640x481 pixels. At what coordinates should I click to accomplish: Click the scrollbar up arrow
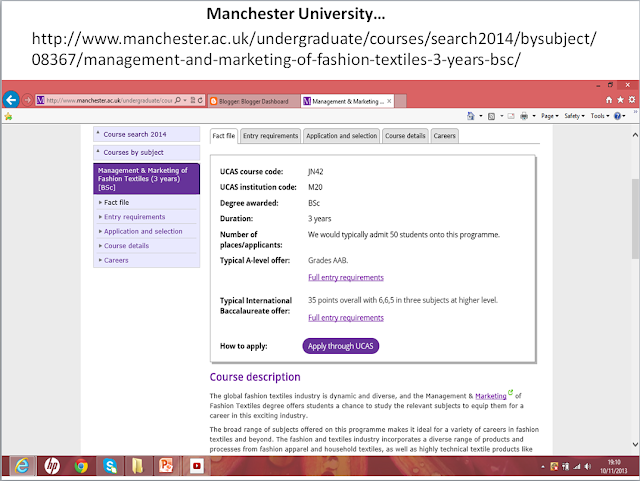[x=635, y=134]
